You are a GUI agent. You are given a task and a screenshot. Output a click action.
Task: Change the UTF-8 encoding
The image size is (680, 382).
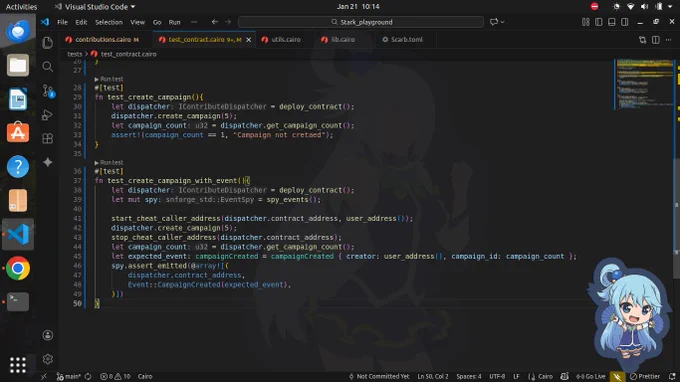tap(497, 376)
